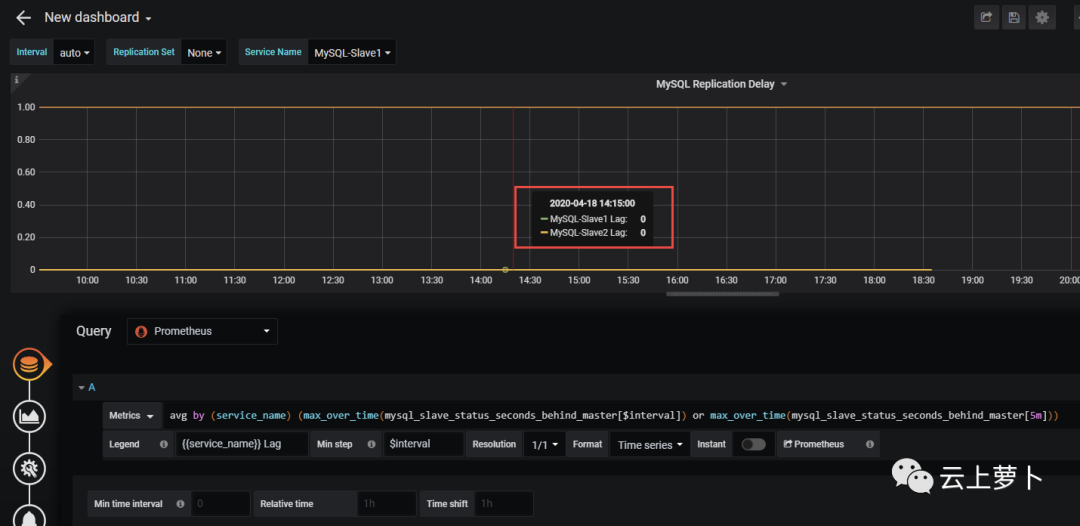Open the Metrics dropdown button
The image size is (1080, 526).
[132, 416]
